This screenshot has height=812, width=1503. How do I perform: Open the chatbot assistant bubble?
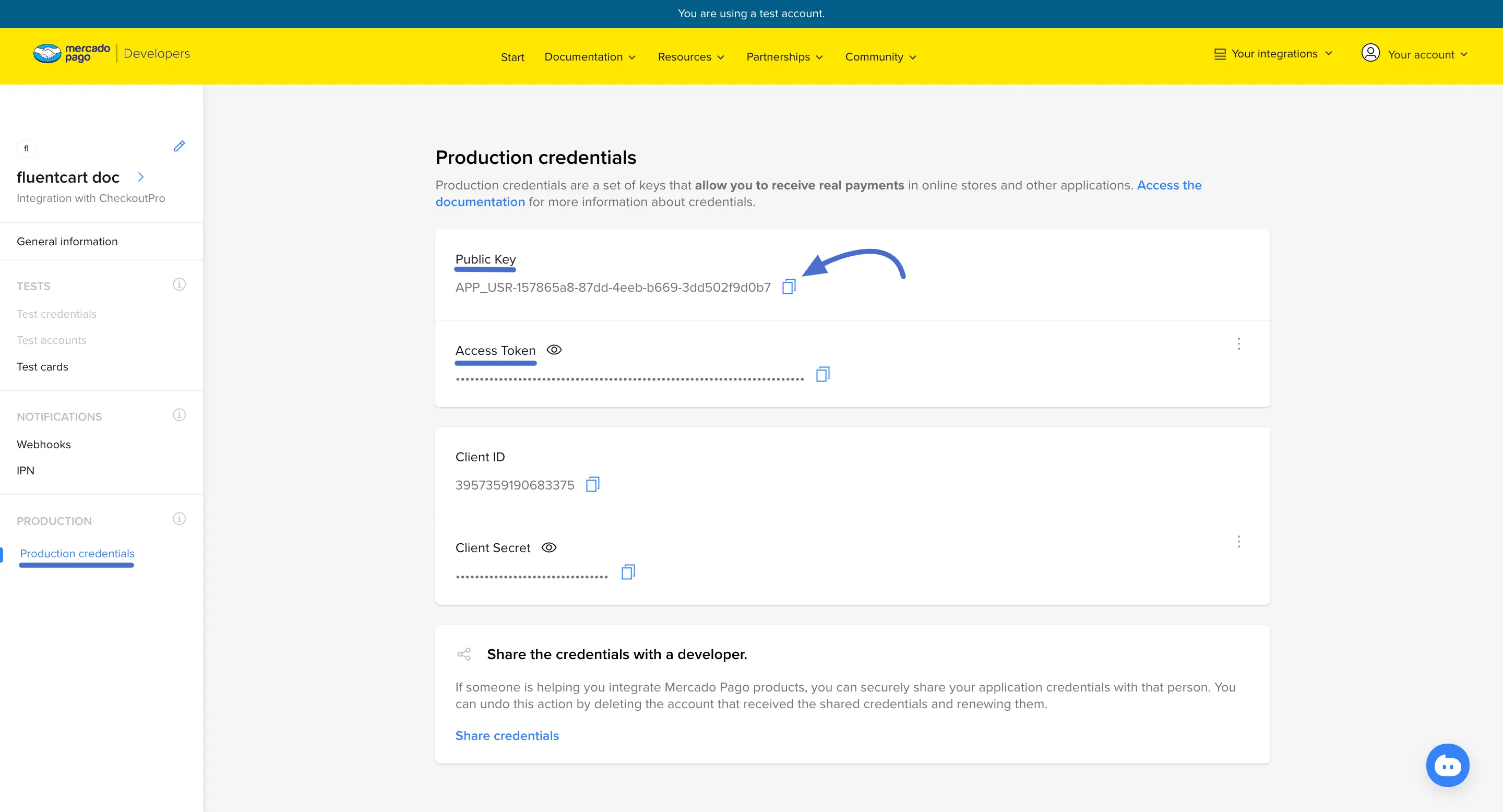click(1447, 765)
